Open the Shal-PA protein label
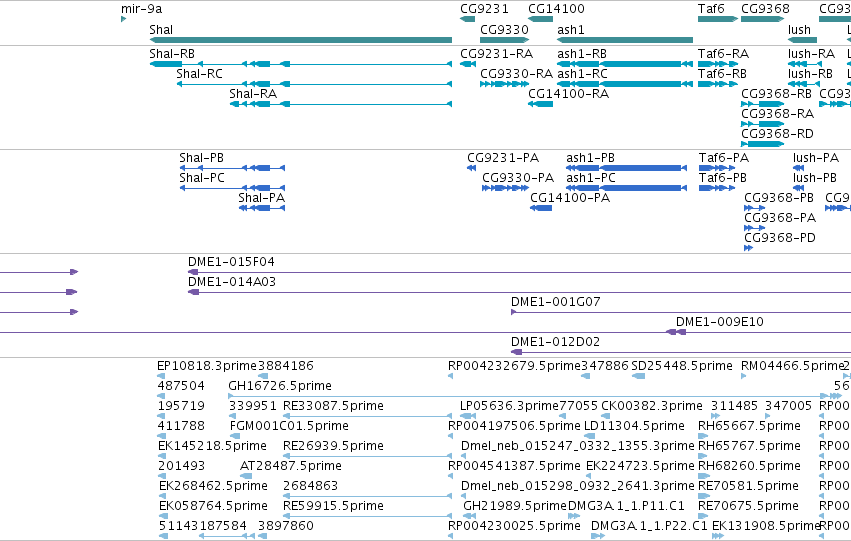This screenshot has height=541, width=851. pyautogui.click(x=262, y=198)
